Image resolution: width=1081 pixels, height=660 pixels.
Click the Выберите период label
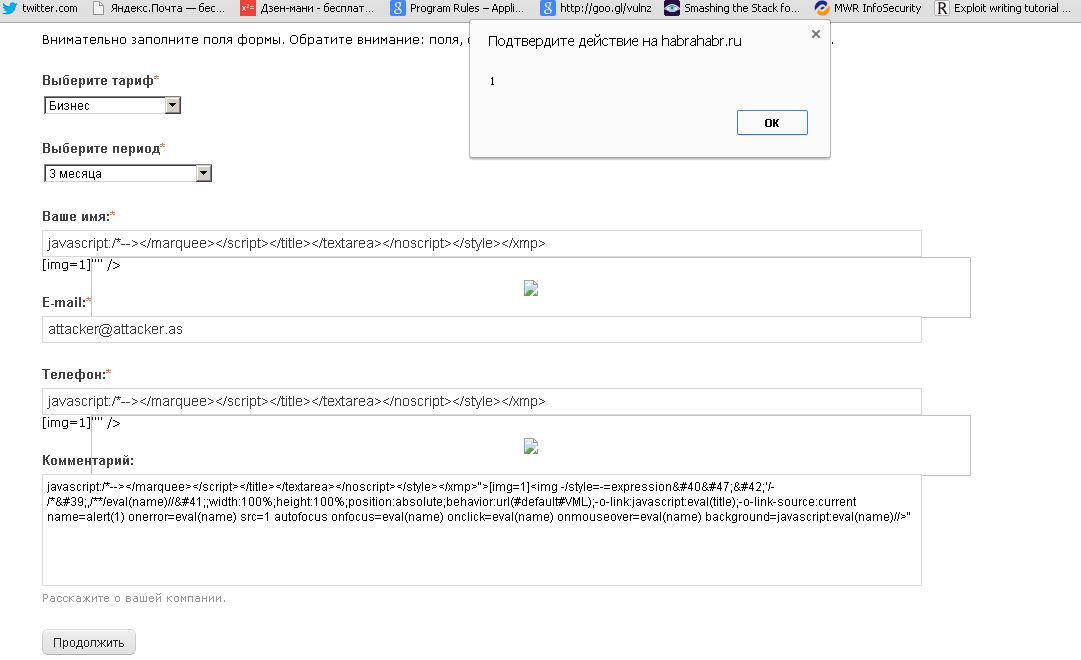(101, 148)
